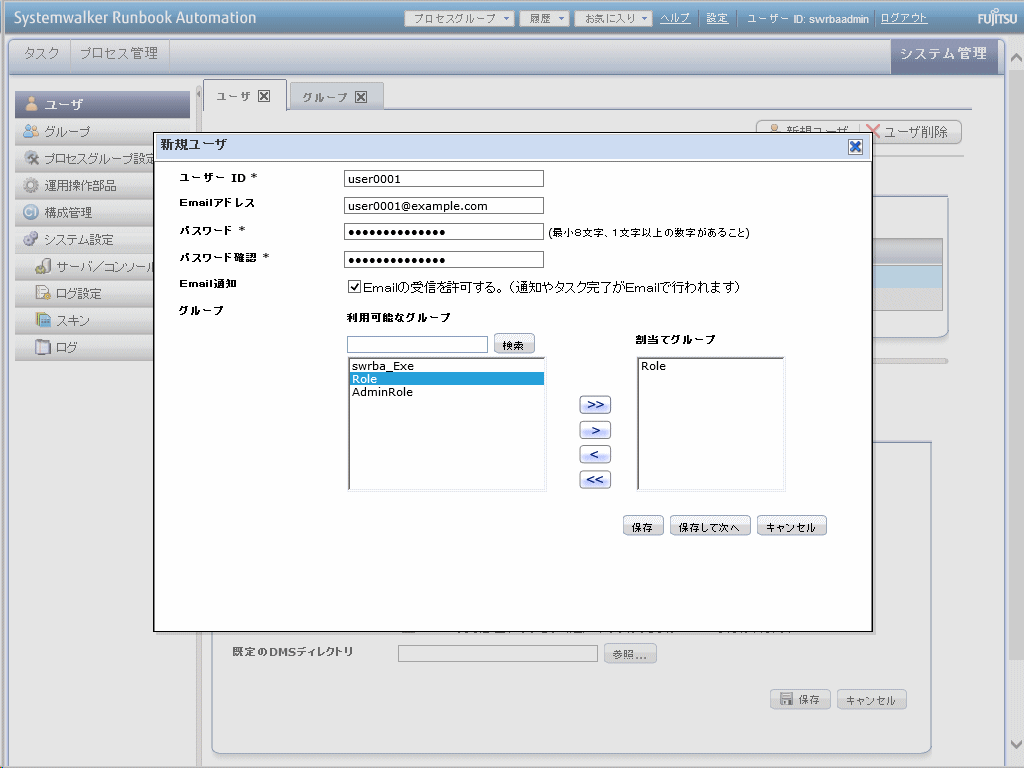Close the グループ tab with its X icon
Viewport: 1024px width, 768px height.
pyautogui.click(x=361, y=97)
